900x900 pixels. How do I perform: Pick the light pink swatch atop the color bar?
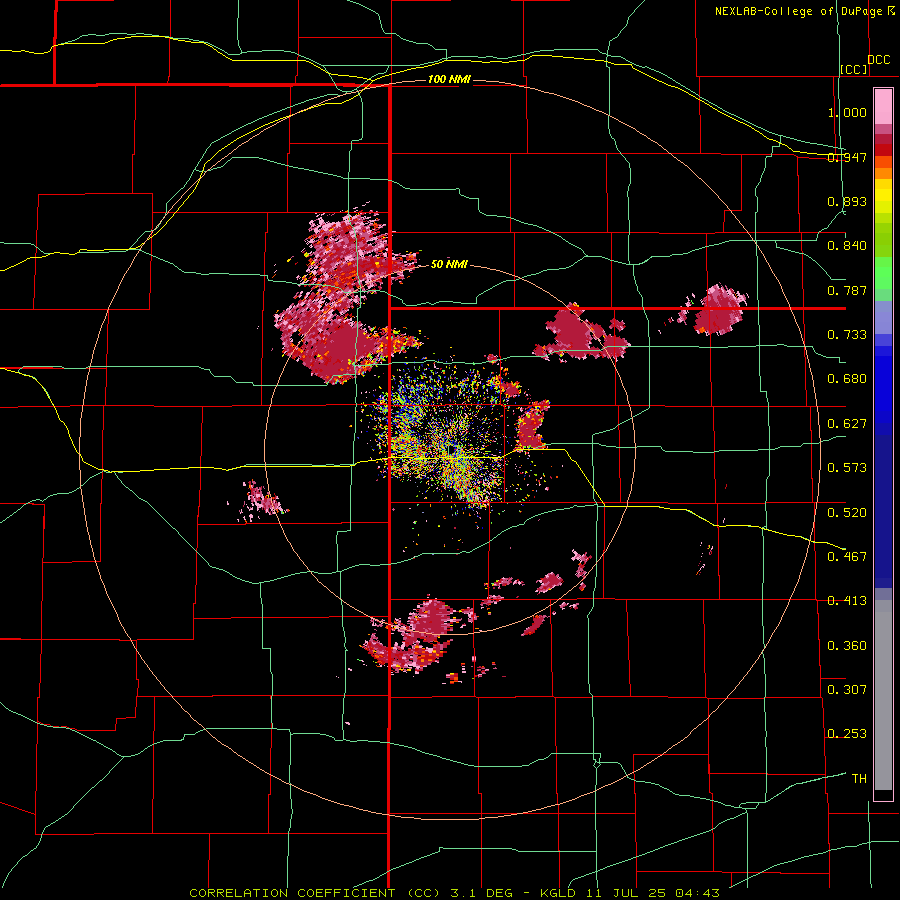[883, 107]
